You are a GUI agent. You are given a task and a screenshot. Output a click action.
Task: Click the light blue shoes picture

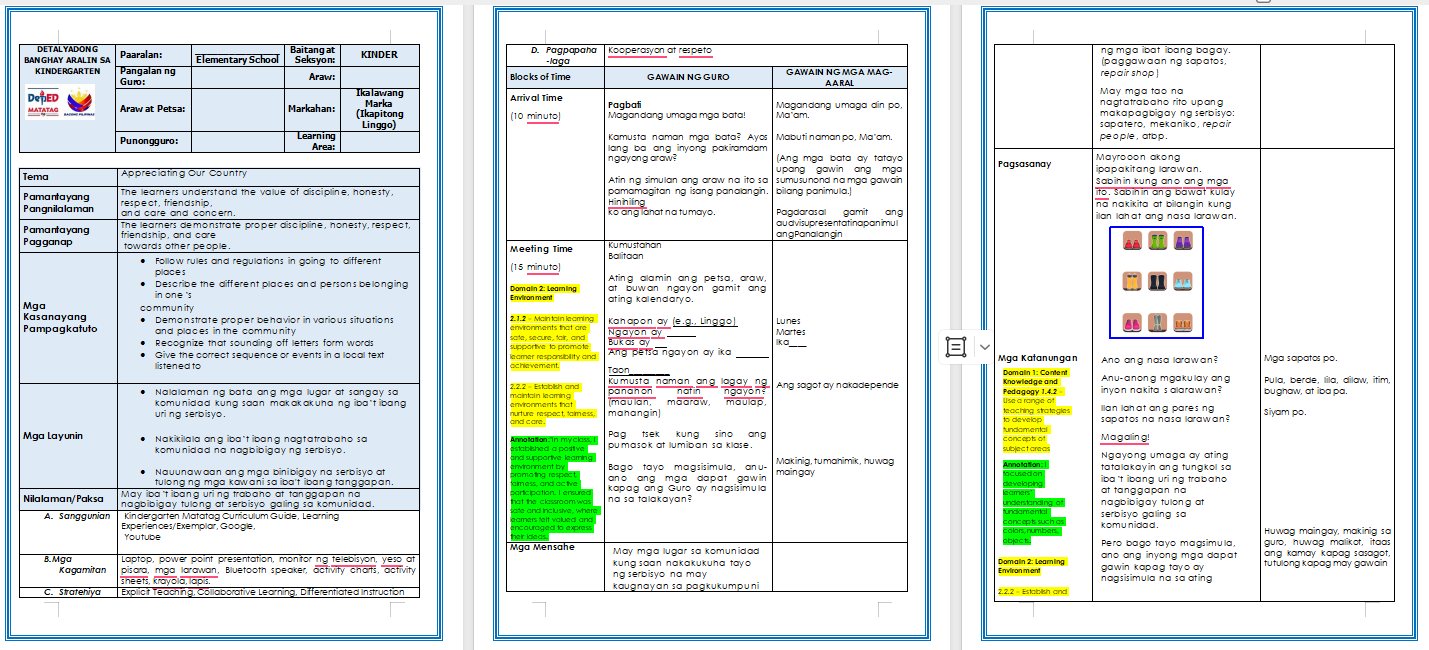[1184, 282]
